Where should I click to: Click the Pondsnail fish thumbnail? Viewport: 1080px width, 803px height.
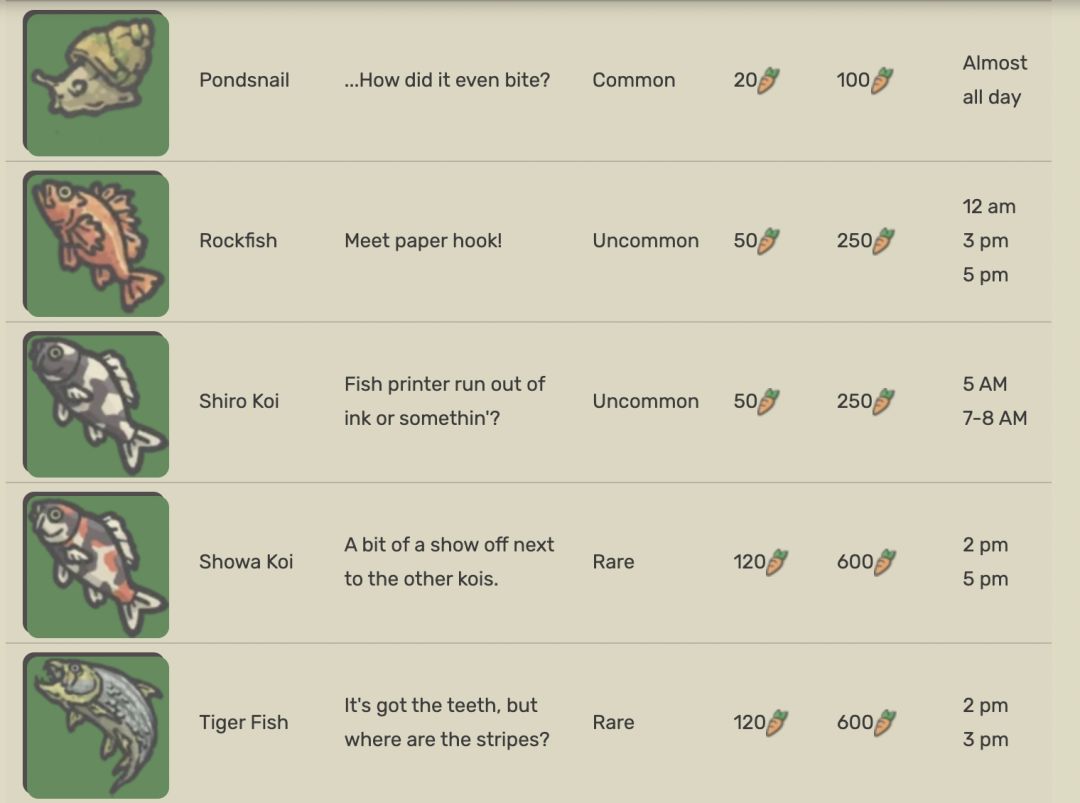pos(96,84)
